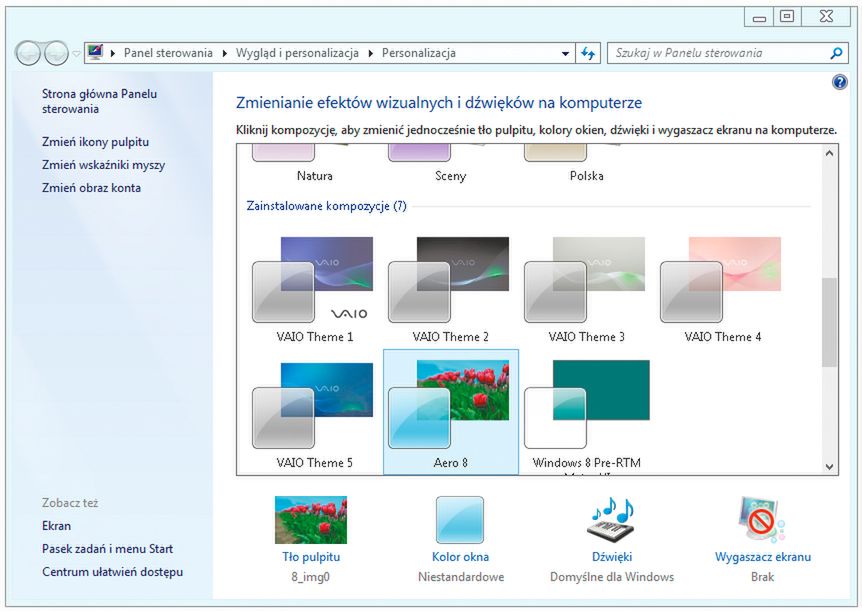The image size is (862, 611).
Task: Open Centrum ułatwień dostępu link
Action: 112,572
